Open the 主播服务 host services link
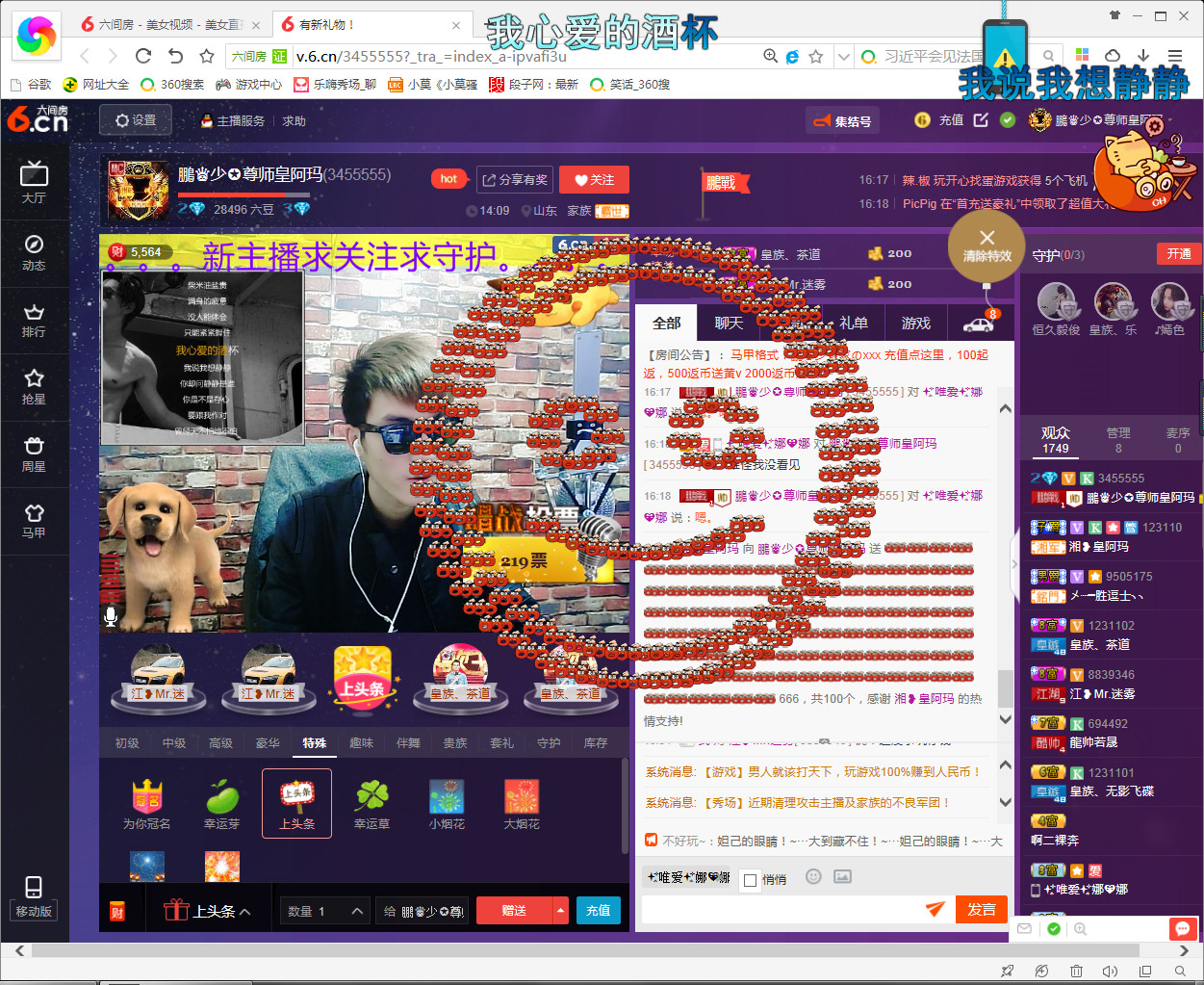Viewport: 1204px width, 985px height. pos(233,121)
